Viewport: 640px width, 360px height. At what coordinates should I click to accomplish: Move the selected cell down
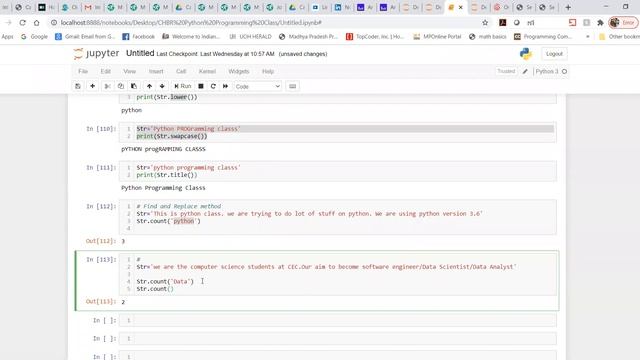[x=162, y=86]
